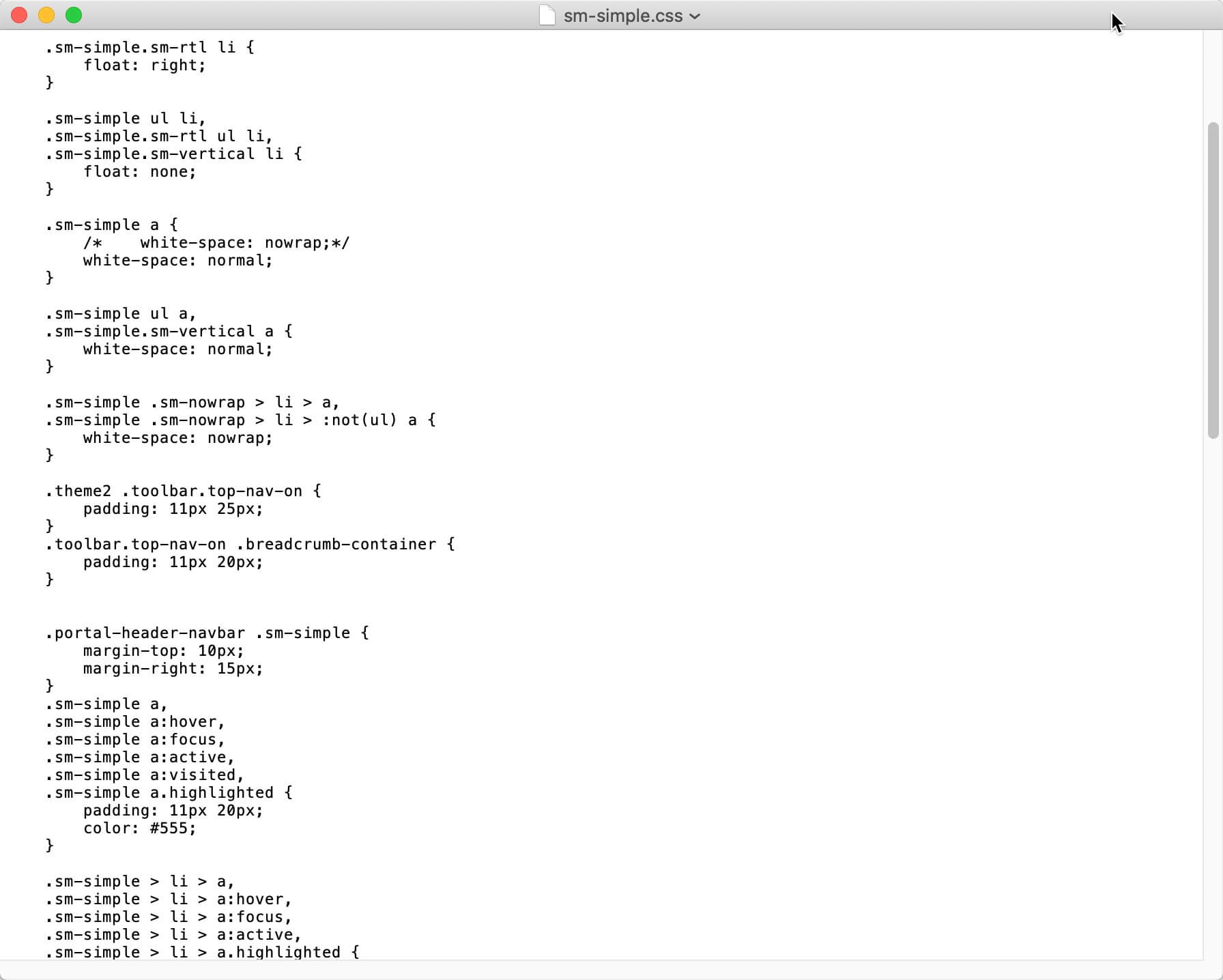Click the 'float: none;' declaration line

click(139, 171)
